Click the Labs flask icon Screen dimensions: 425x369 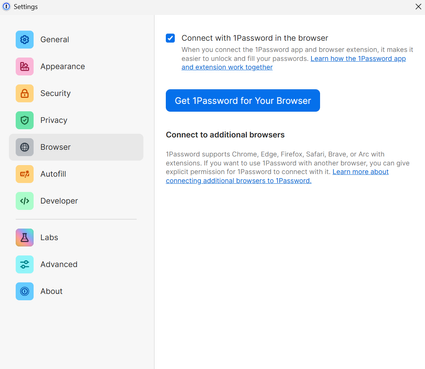pyautogui.click(x=24, y=237)
